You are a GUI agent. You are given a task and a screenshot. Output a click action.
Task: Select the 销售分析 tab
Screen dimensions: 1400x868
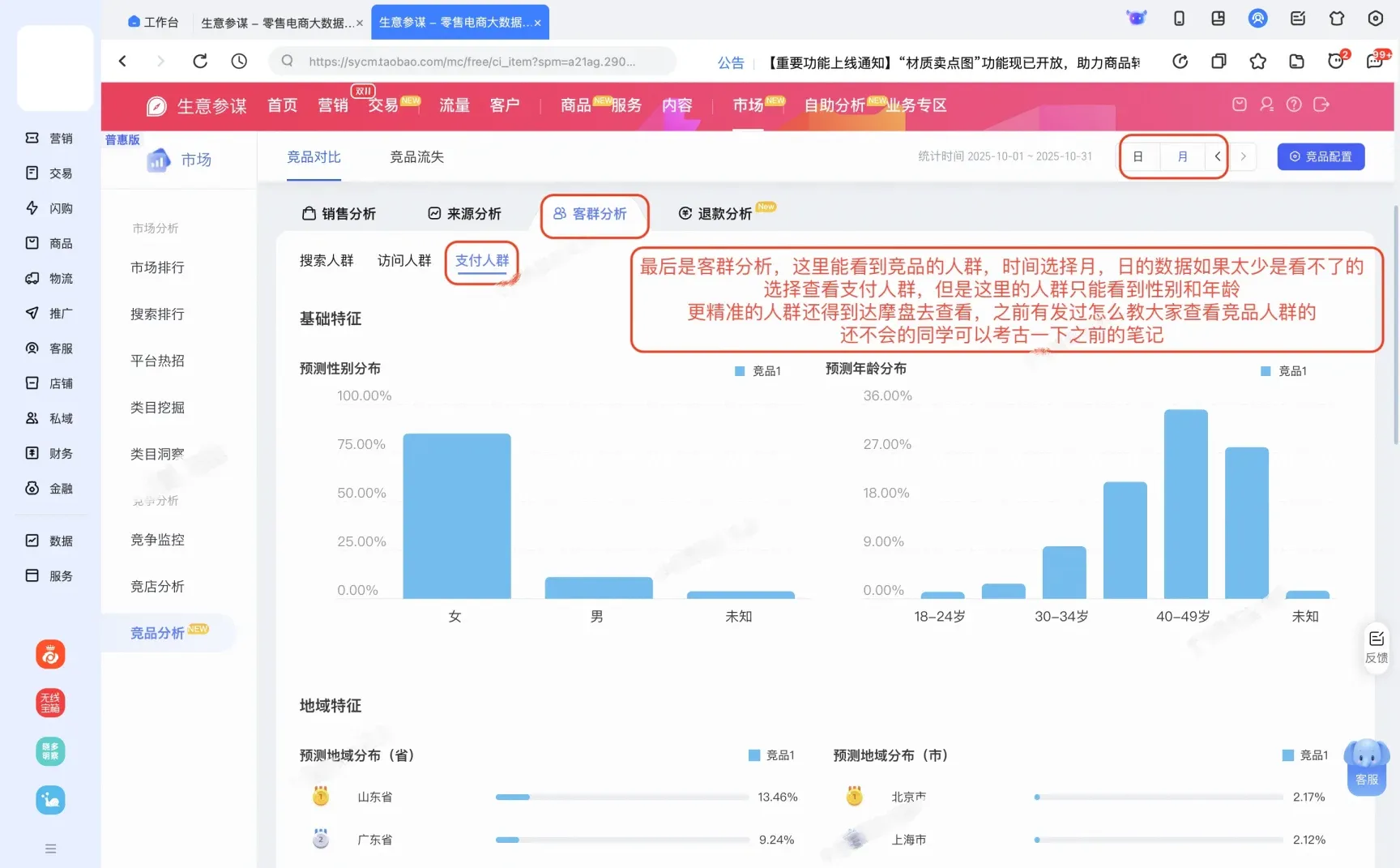(x=339, y=213)
